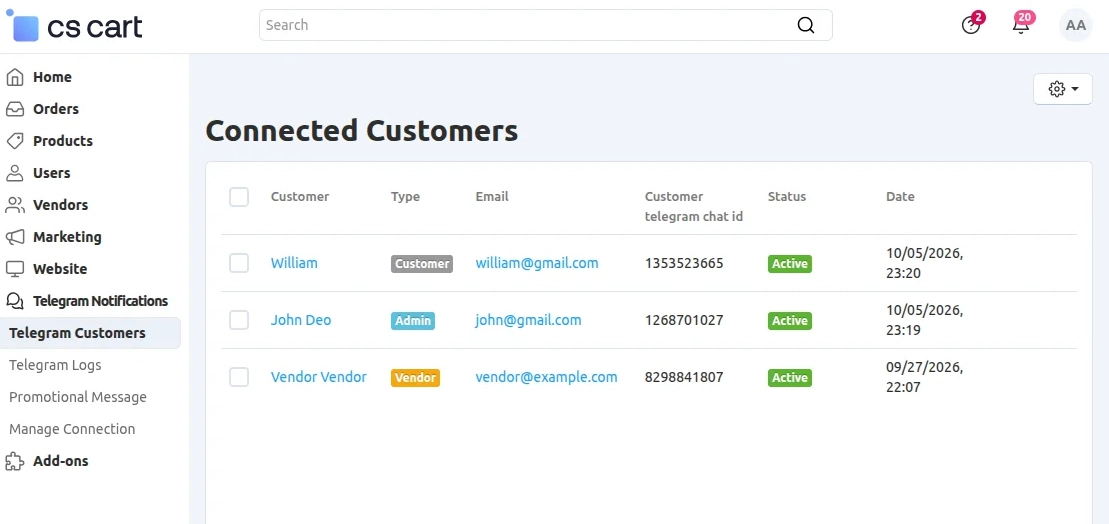Go to Promotional Message

pos(78,397)
